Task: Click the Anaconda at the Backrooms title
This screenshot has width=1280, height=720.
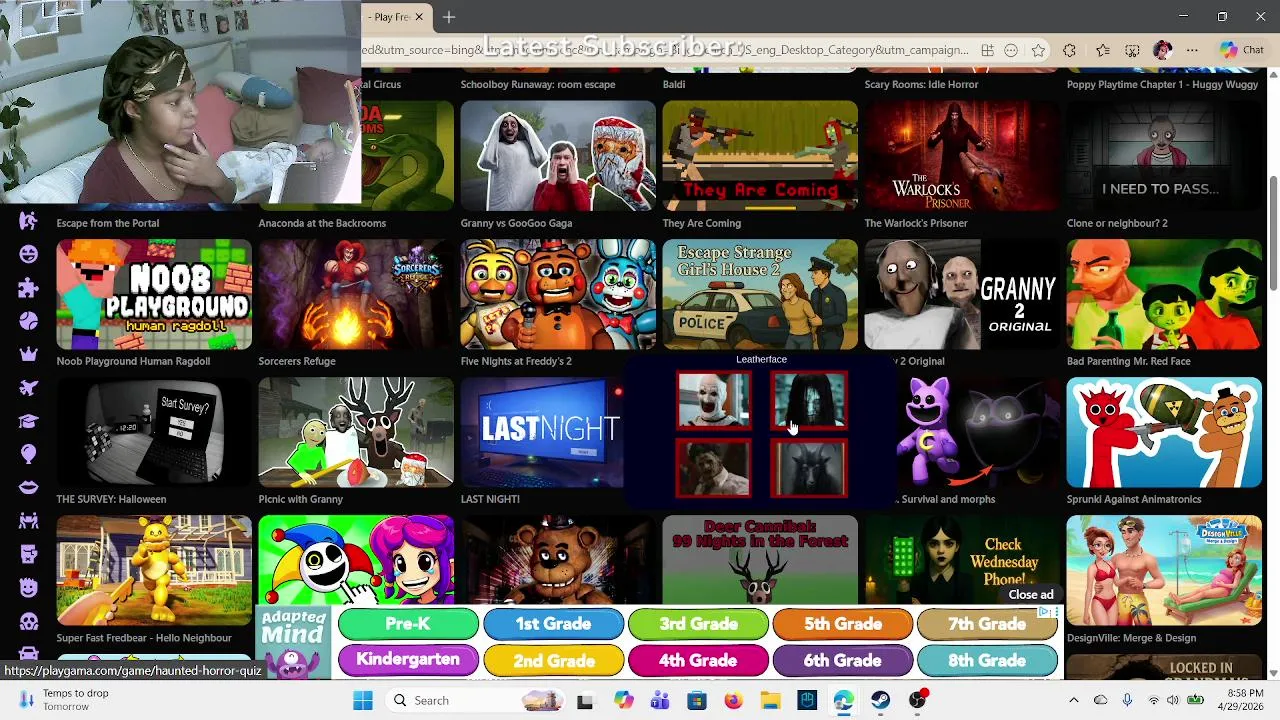Action: point(322,223)
